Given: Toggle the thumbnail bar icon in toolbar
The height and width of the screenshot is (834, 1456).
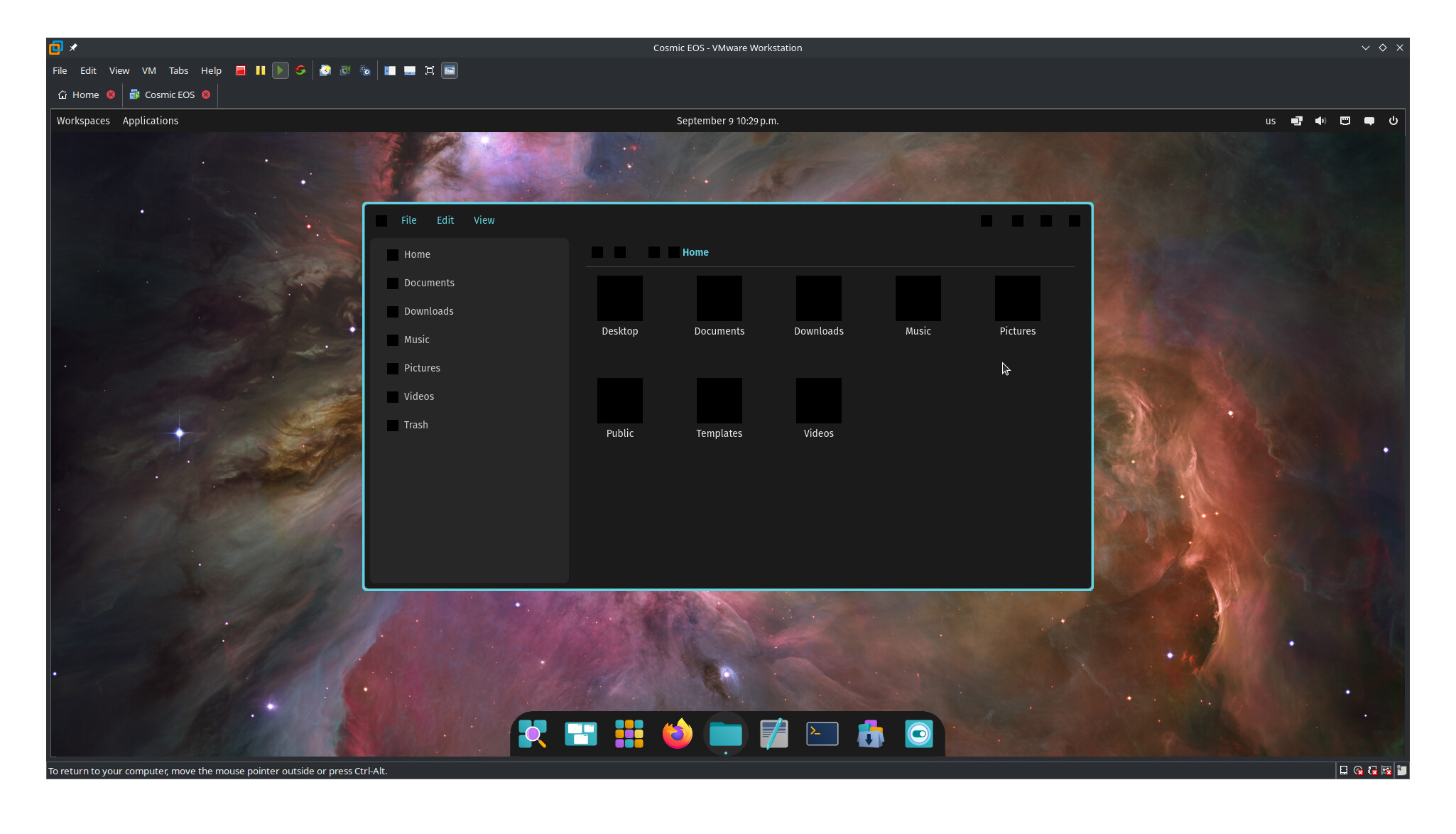Looking at the screenshot, I should [x=410, y=70].
